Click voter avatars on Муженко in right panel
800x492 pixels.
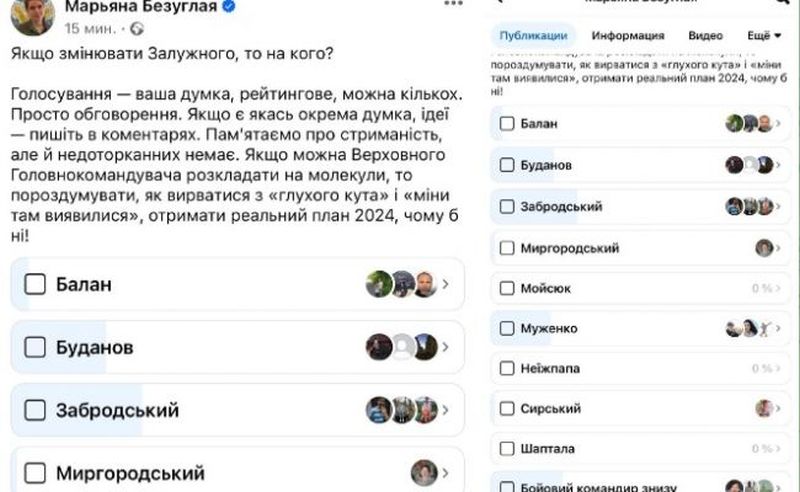(x=750, y=328)
